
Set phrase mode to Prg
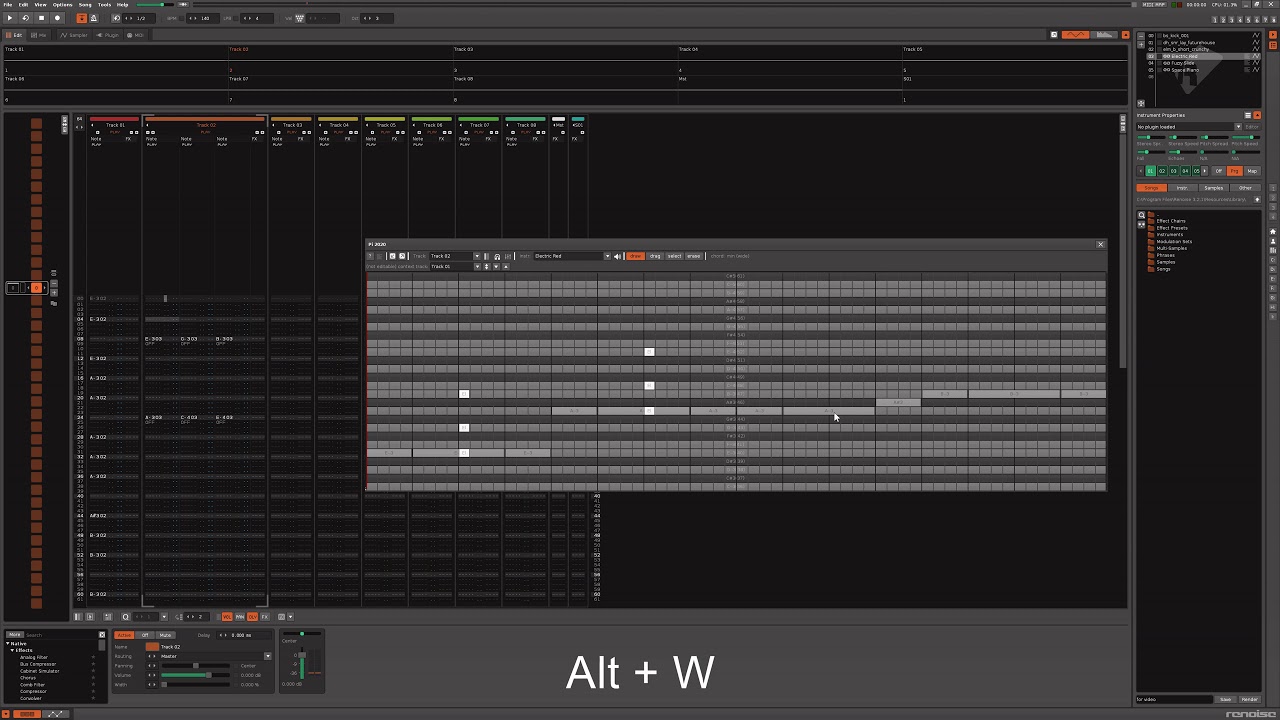1235,171
